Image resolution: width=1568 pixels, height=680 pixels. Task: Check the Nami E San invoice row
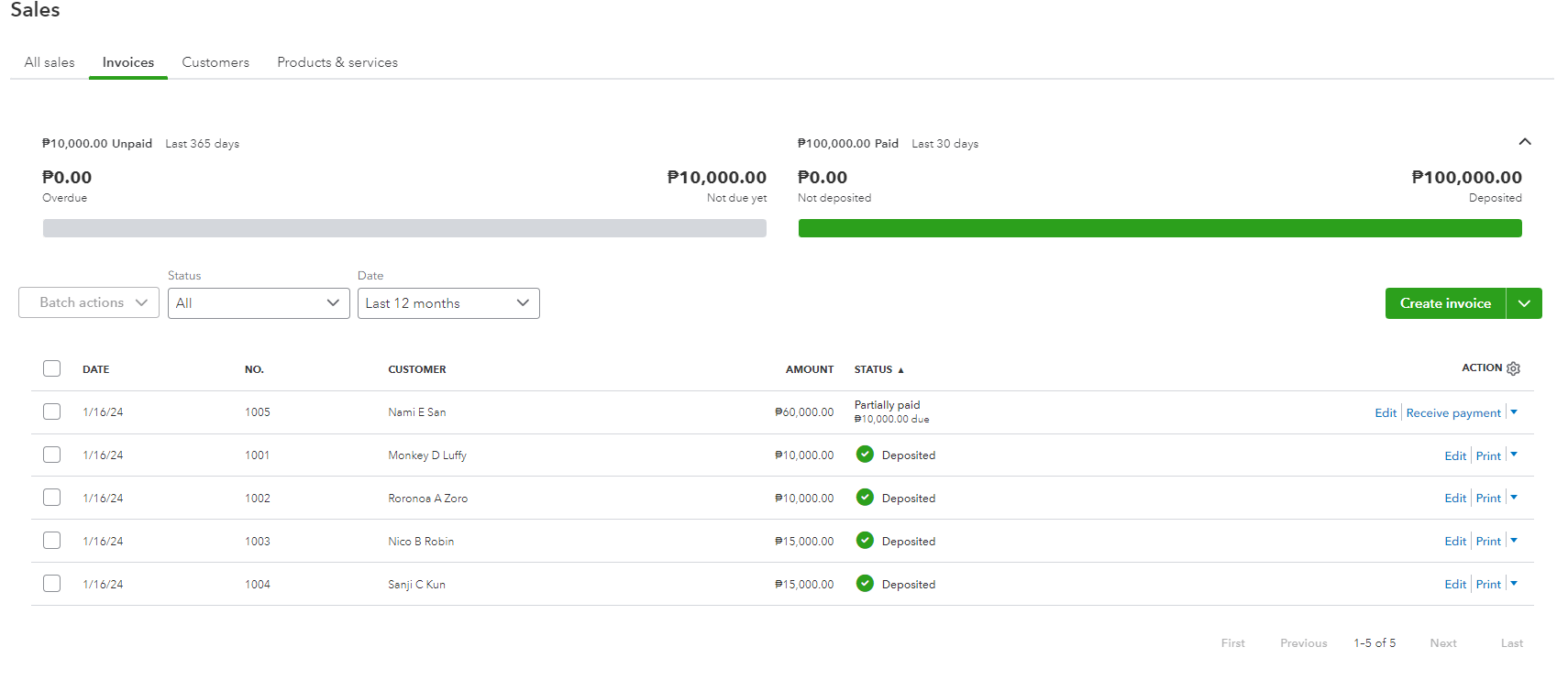pos(52,411)
